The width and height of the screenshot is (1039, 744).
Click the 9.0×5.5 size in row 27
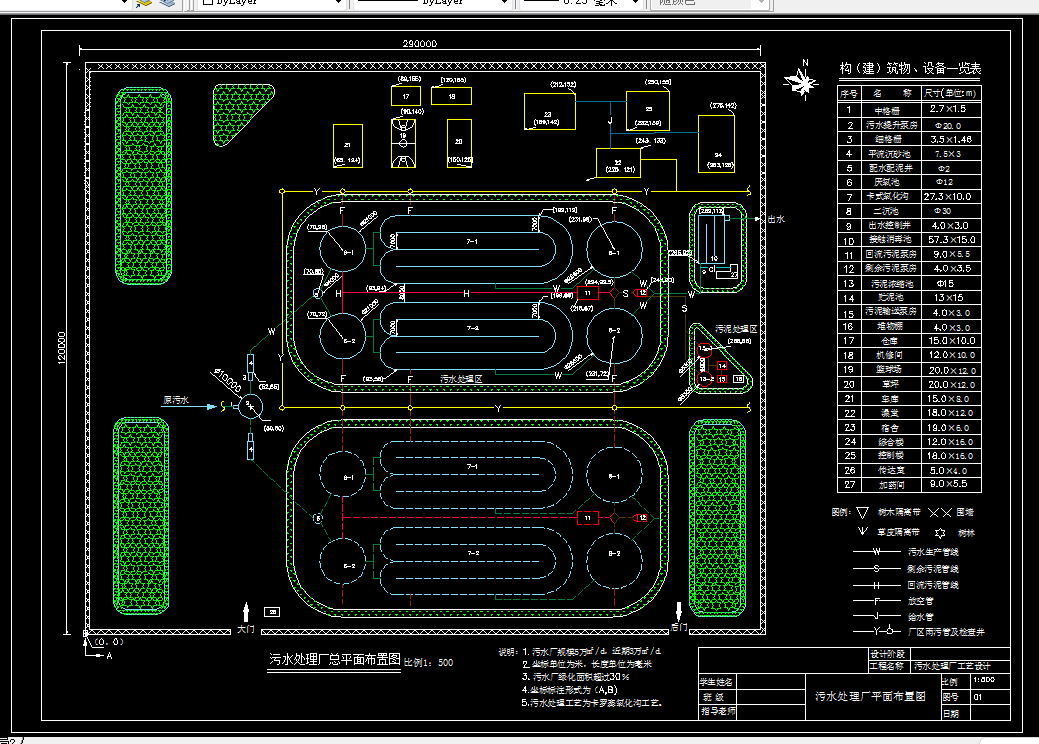coord(948,484)
